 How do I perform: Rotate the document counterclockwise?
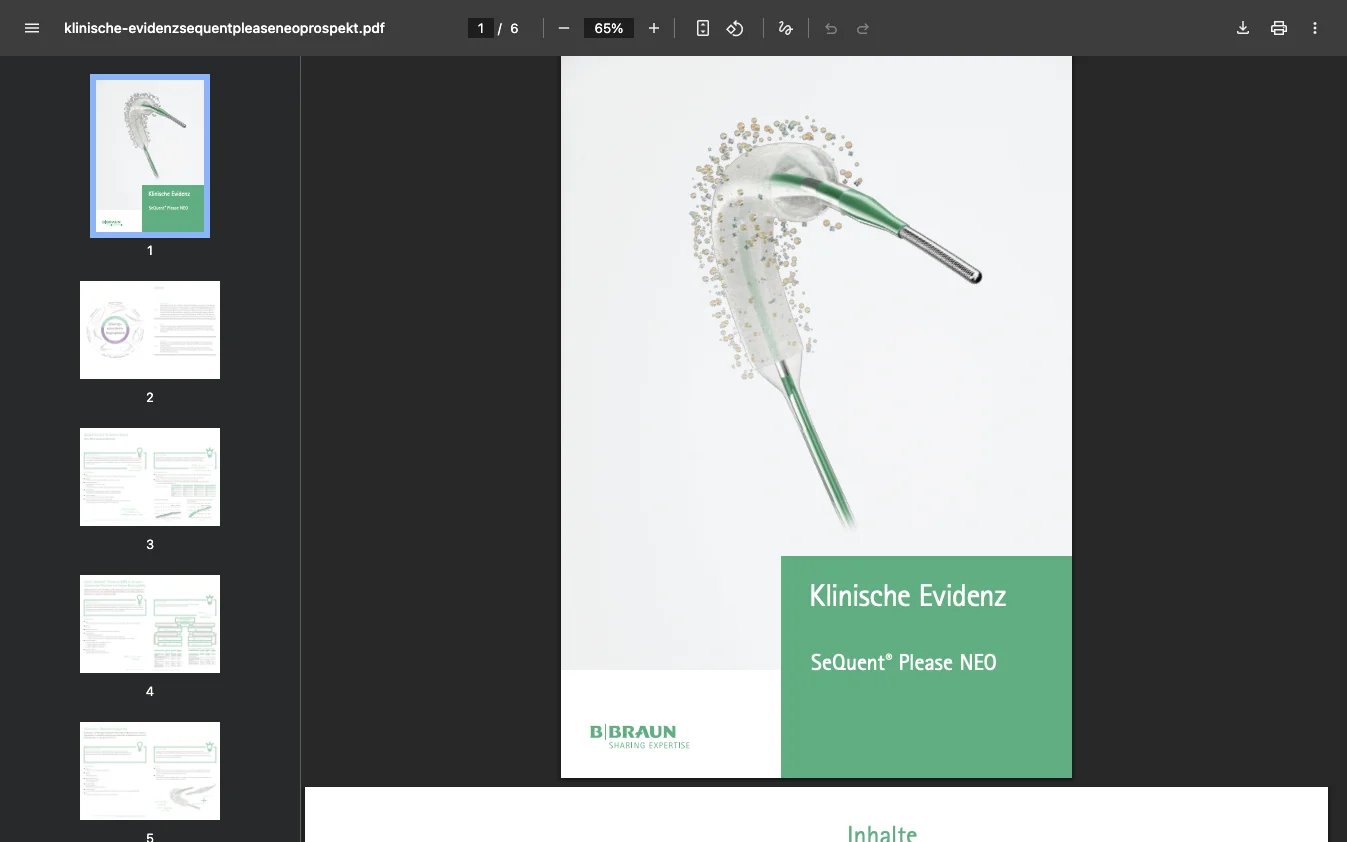735,28
